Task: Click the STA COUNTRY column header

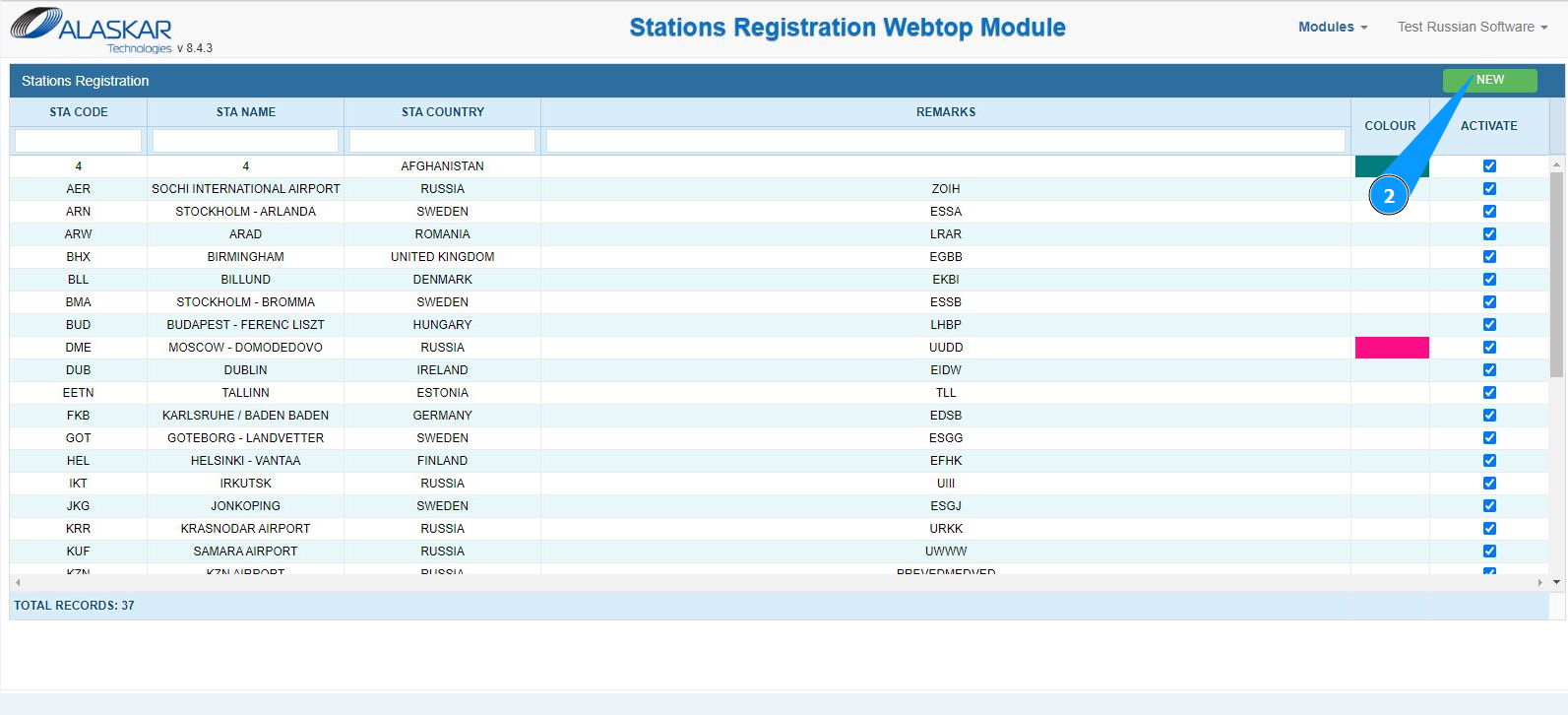Action: [x=443, y=112]
